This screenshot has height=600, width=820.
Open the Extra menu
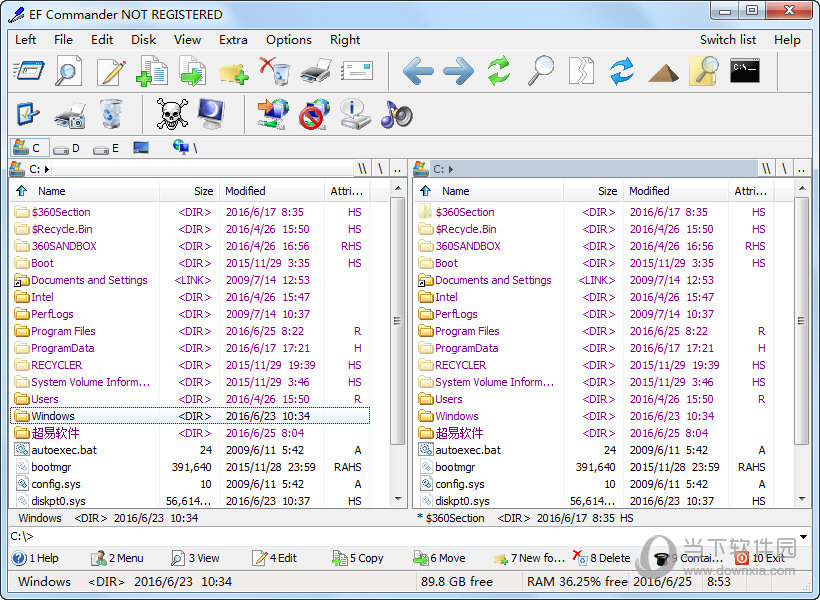point(233,40)
